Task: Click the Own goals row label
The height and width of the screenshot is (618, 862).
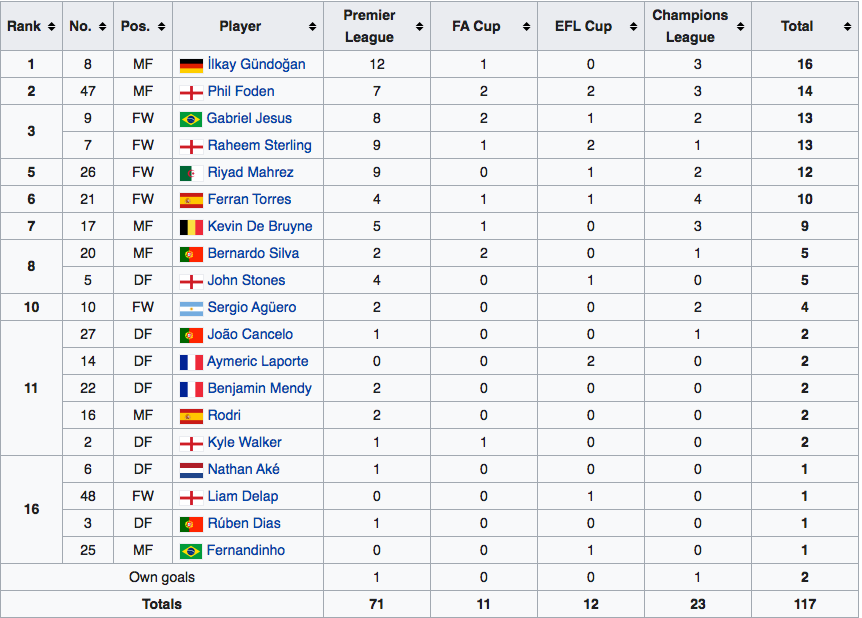Action: point(162,577)
